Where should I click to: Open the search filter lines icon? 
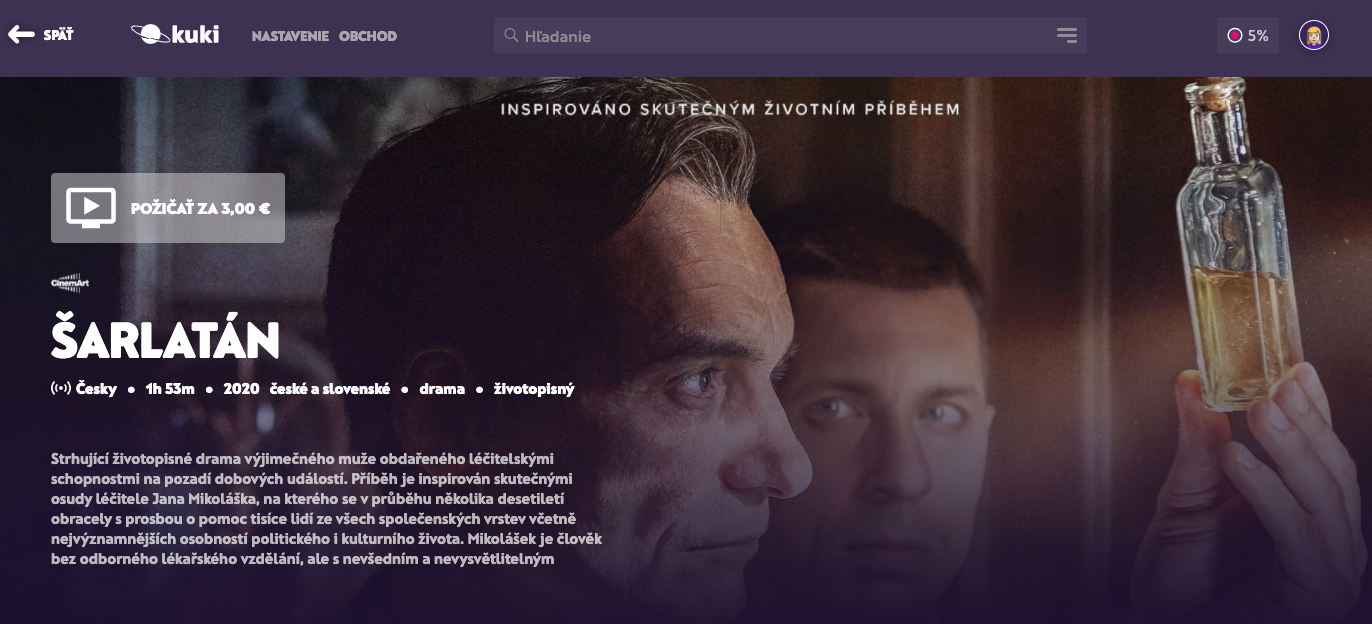pyautogui.click(x=1066, y=35)
